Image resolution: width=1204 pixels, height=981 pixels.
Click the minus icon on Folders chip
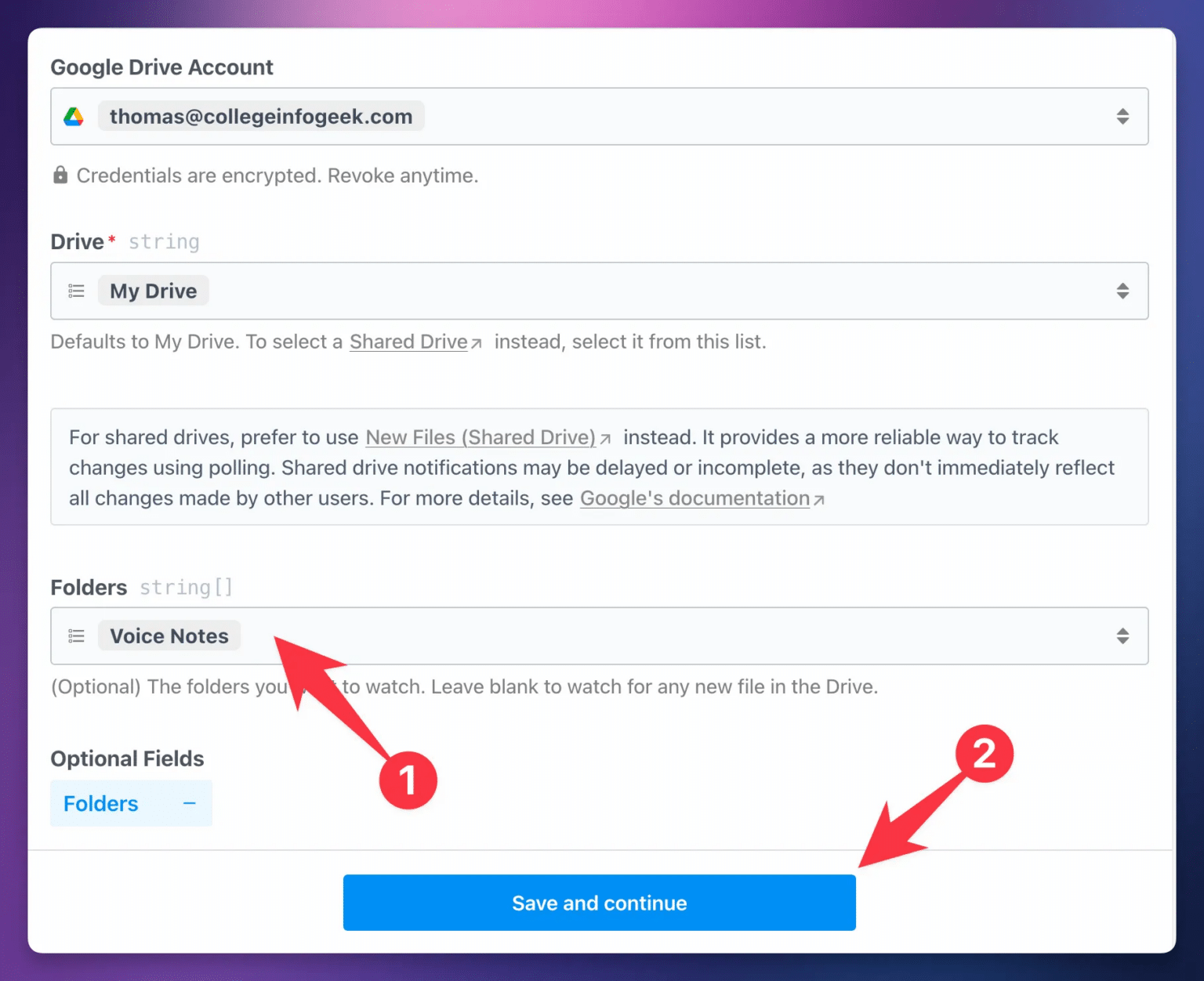click(189, 803)
